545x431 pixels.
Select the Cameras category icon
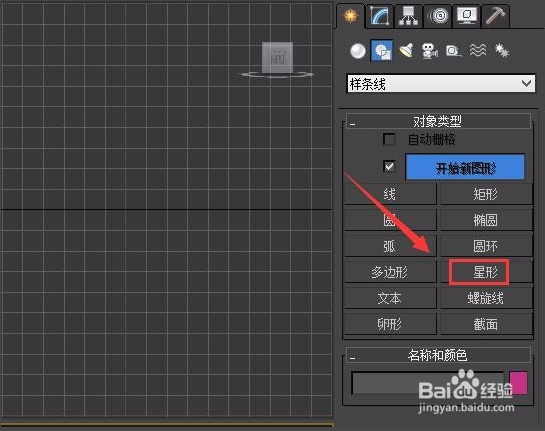[430, 51]
